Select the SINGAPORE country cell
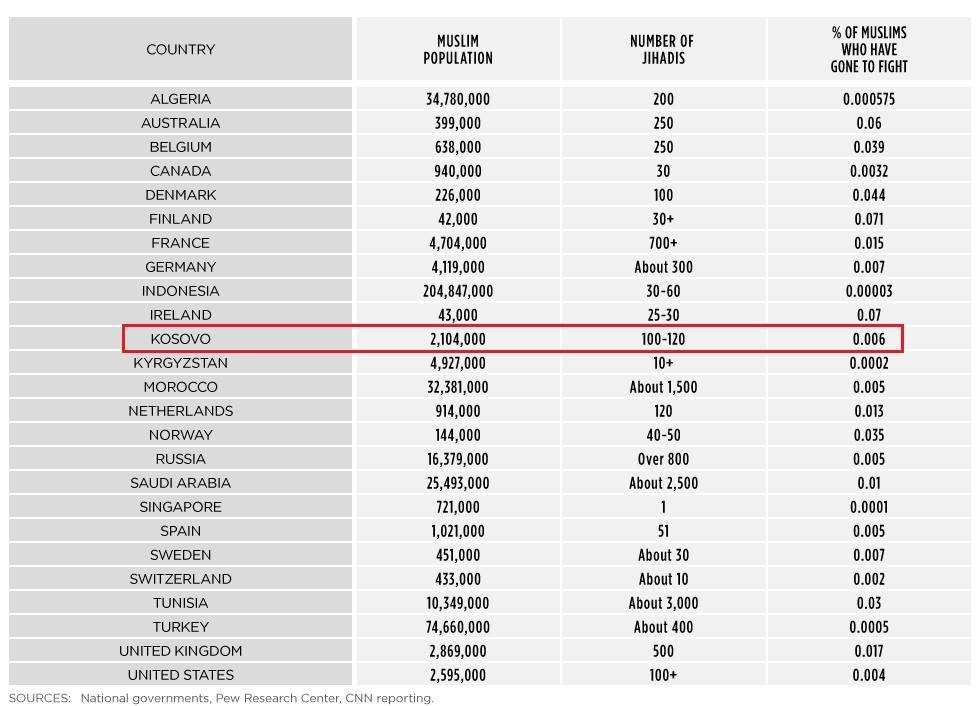Image resolution: width=980 pixels, height=706 pixels. (181, 507)
